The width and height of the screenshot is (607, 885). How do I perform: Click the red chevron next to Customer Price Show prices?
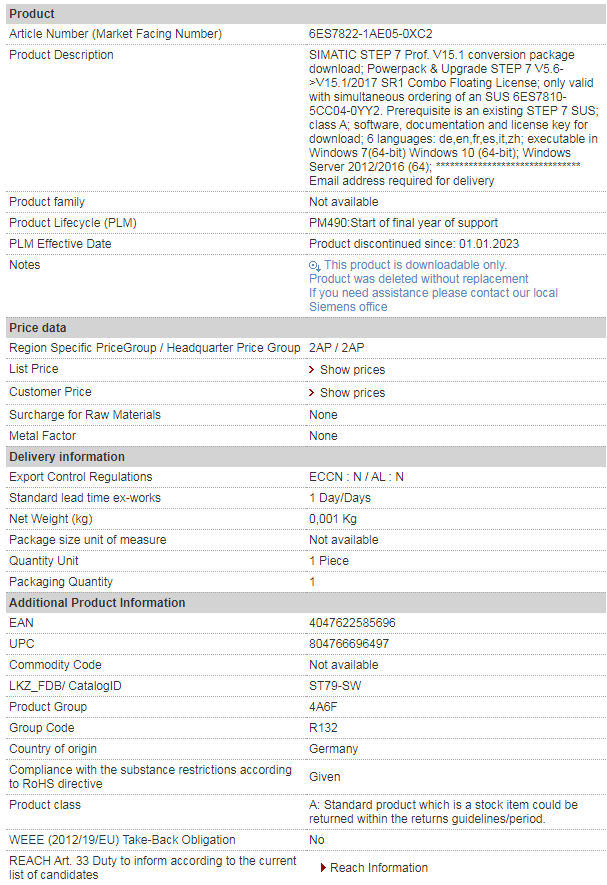(311, 392)
